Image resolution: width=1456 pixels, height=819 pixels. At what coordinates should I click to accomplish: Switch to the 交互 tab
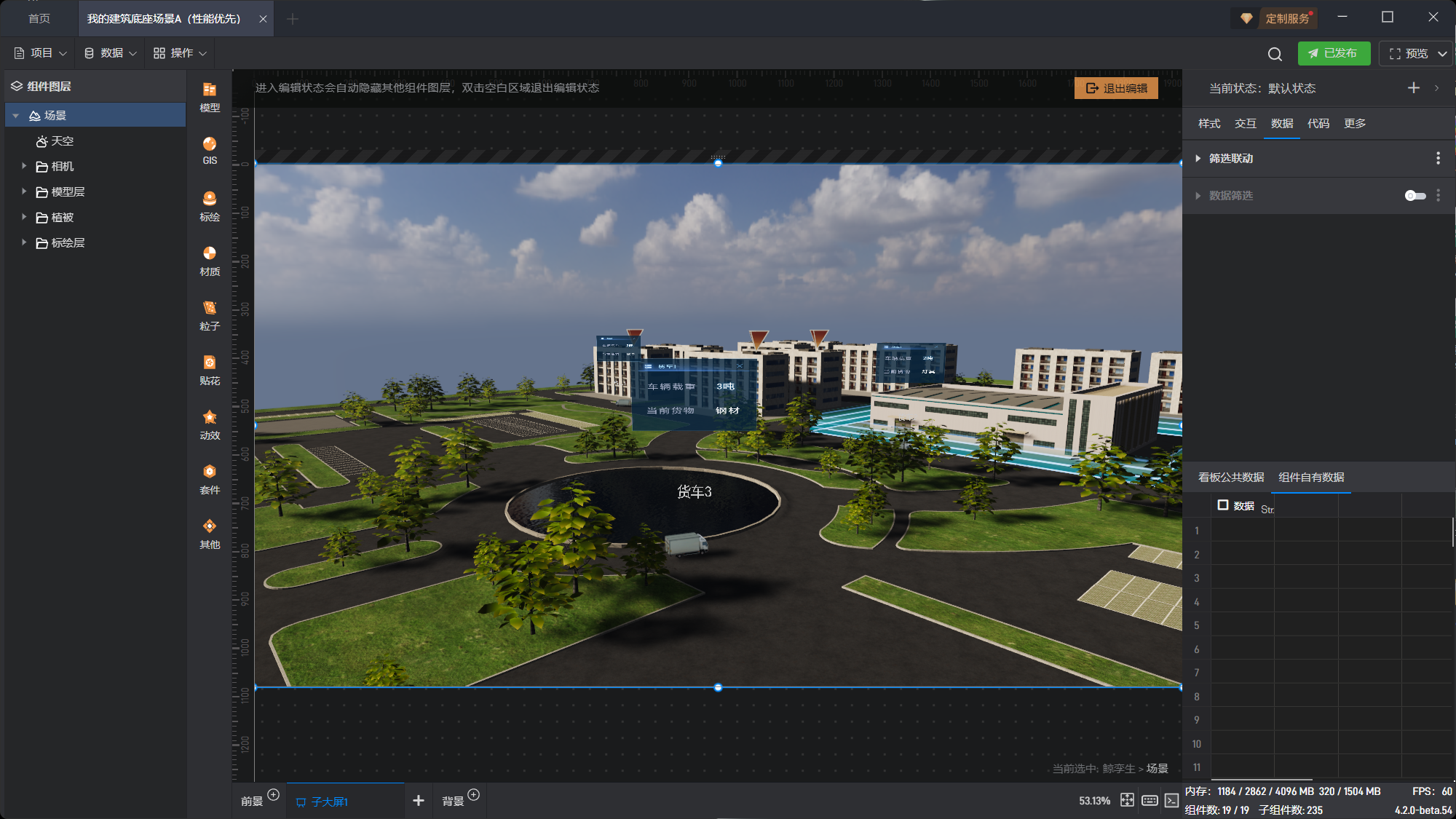1245,124
